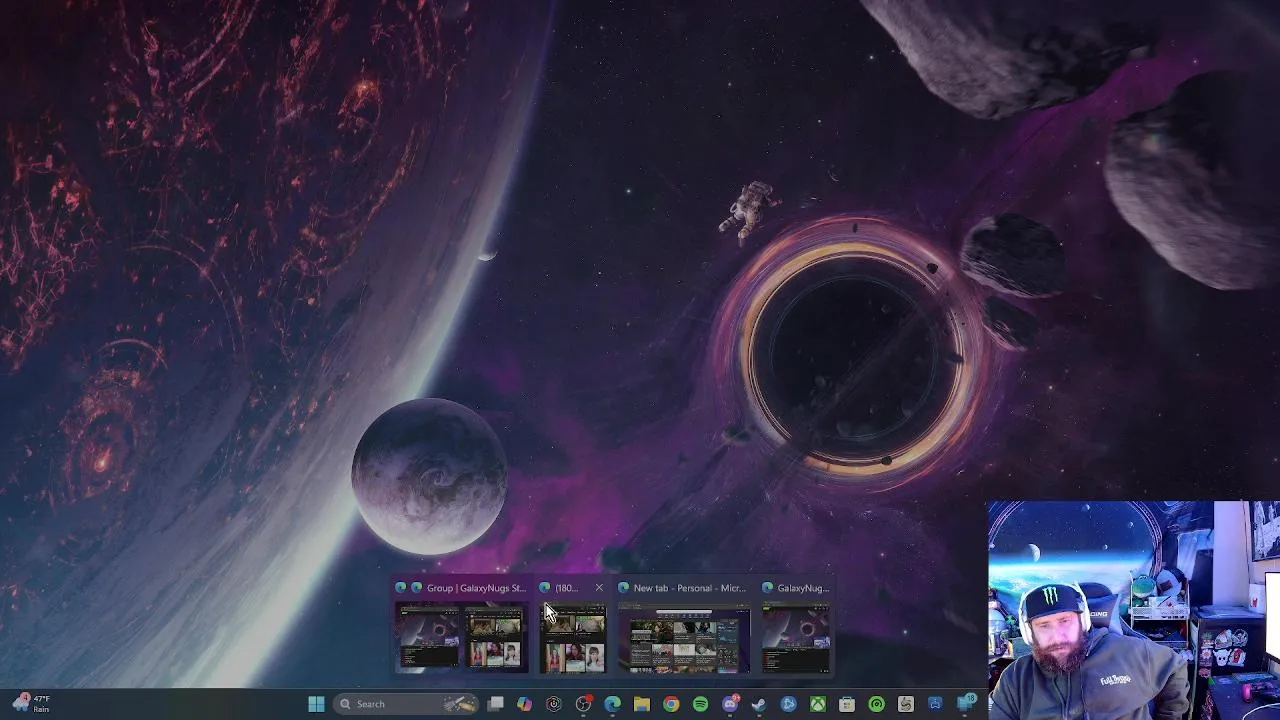Open OBS Studio from the taskbar
The image size is (1280, 720).
(583, 704)
